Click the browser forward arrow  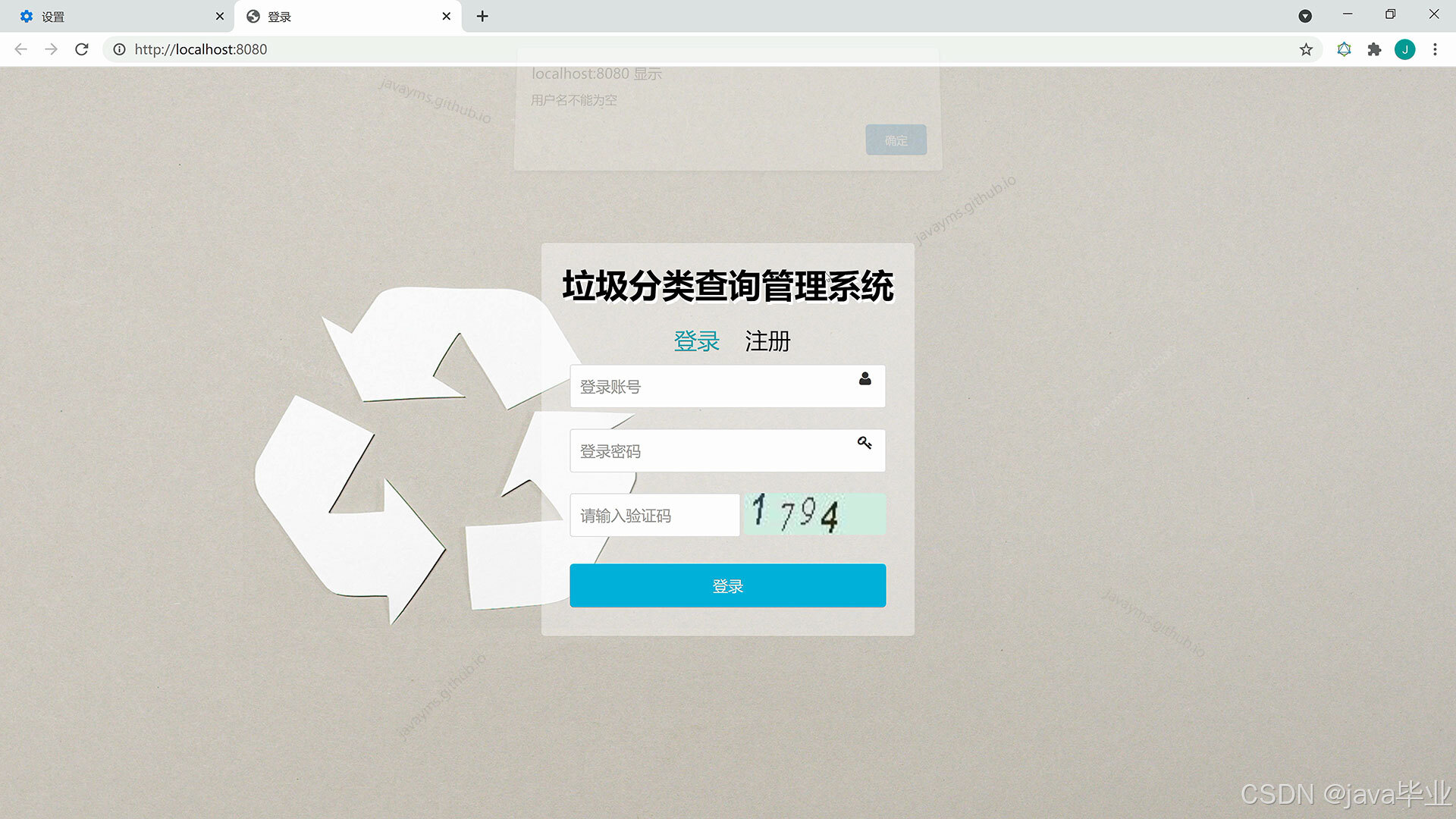[x=51, y=49]
